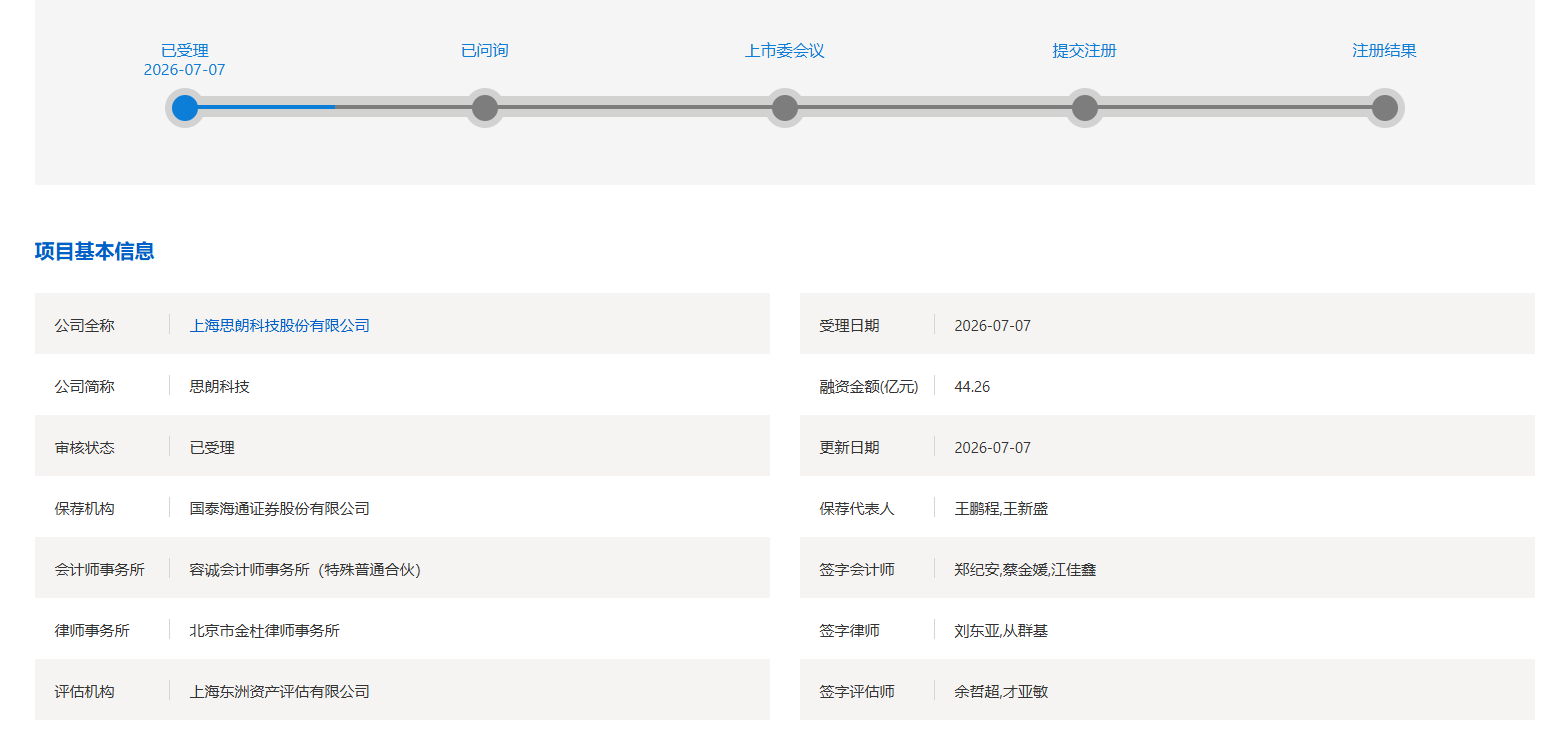Click the 保荐机构 field label
1546x744 pixels.
click(85, 509)
